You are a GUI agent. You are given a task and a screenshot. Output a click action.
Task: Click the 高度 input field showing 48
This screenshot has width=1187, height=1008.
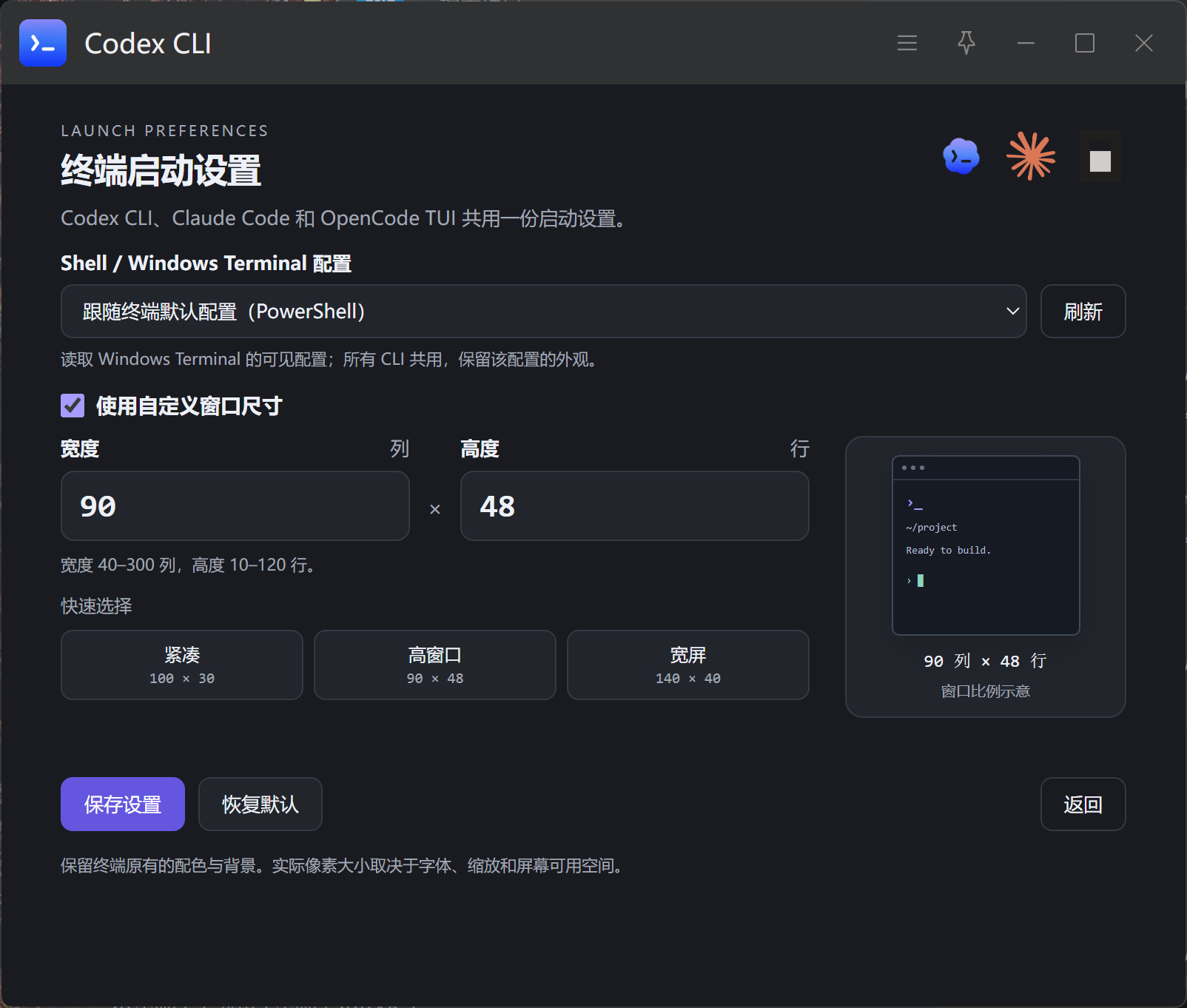coord(635,506)
